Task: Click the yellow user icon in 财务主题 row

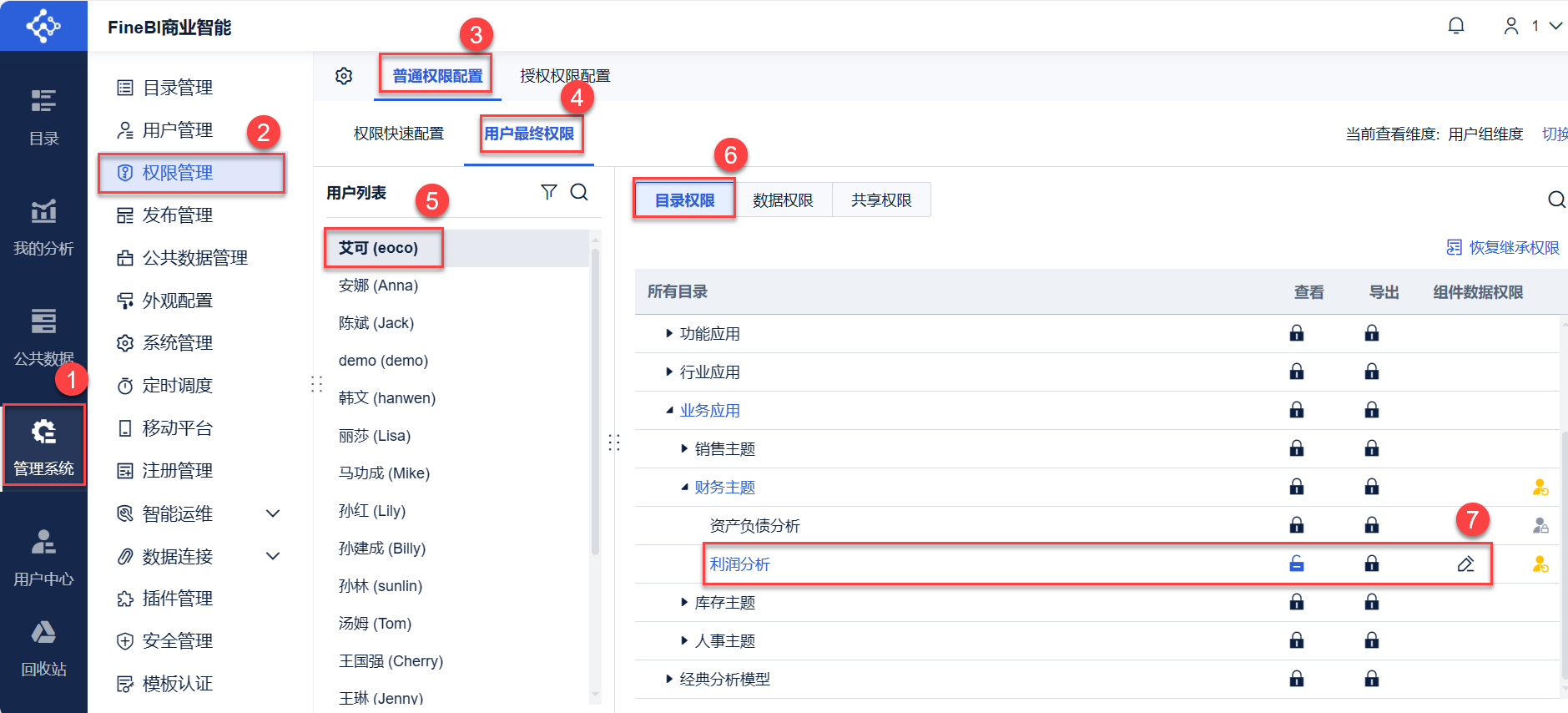Action: (1540, 487)
